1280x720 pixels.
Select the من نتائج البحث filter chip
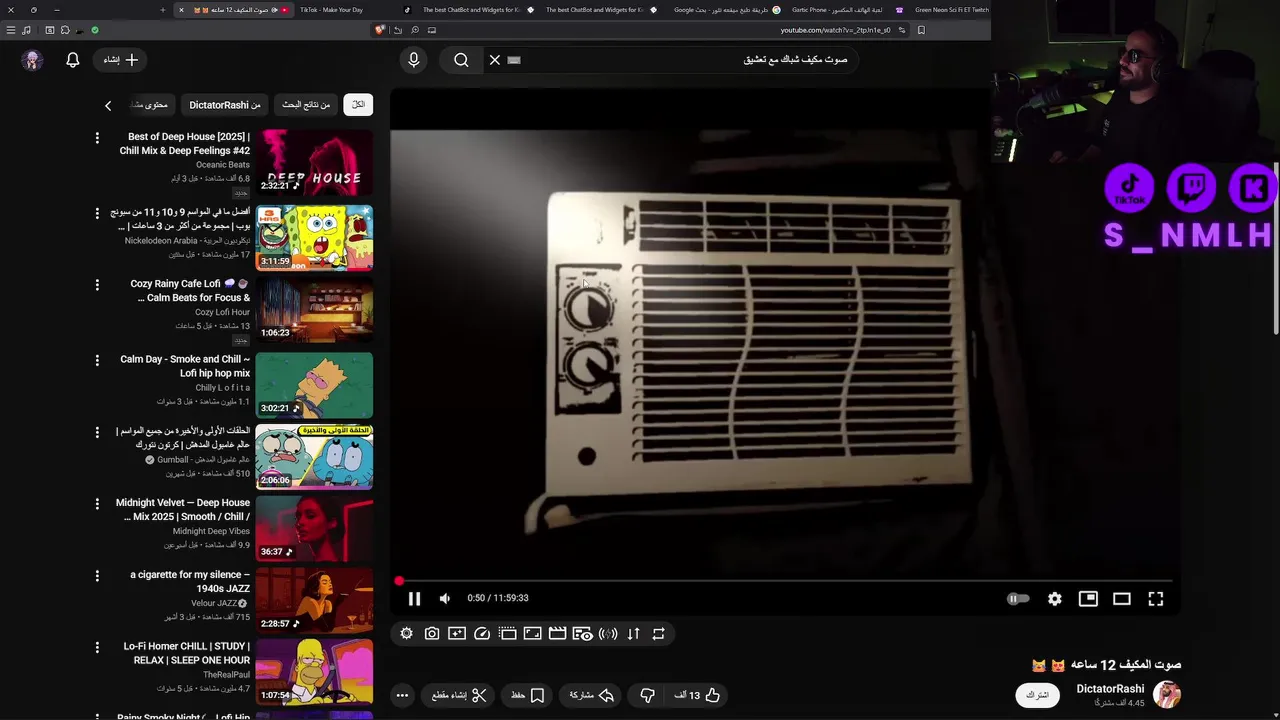[306, 104]
